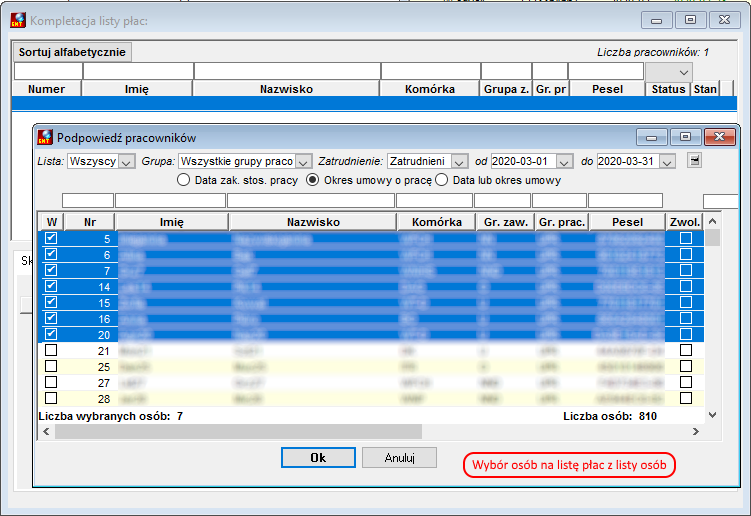
Task: Click the vertical scrollbar down arrow
Action: (712, 415)
